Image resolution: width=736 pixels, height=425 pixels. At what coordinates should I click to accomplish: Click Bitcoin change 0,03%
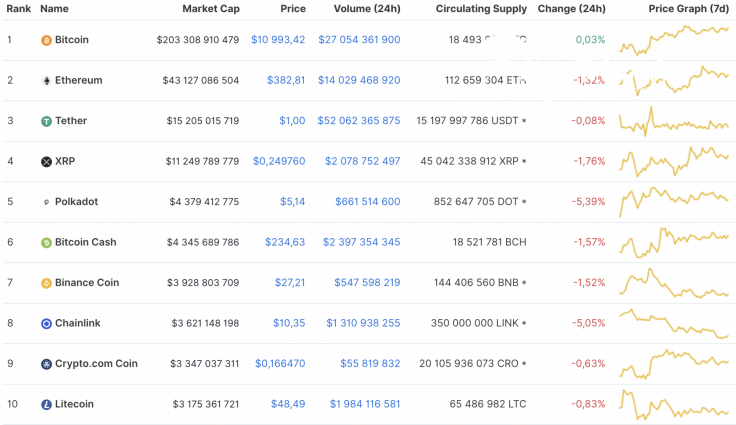590,40
